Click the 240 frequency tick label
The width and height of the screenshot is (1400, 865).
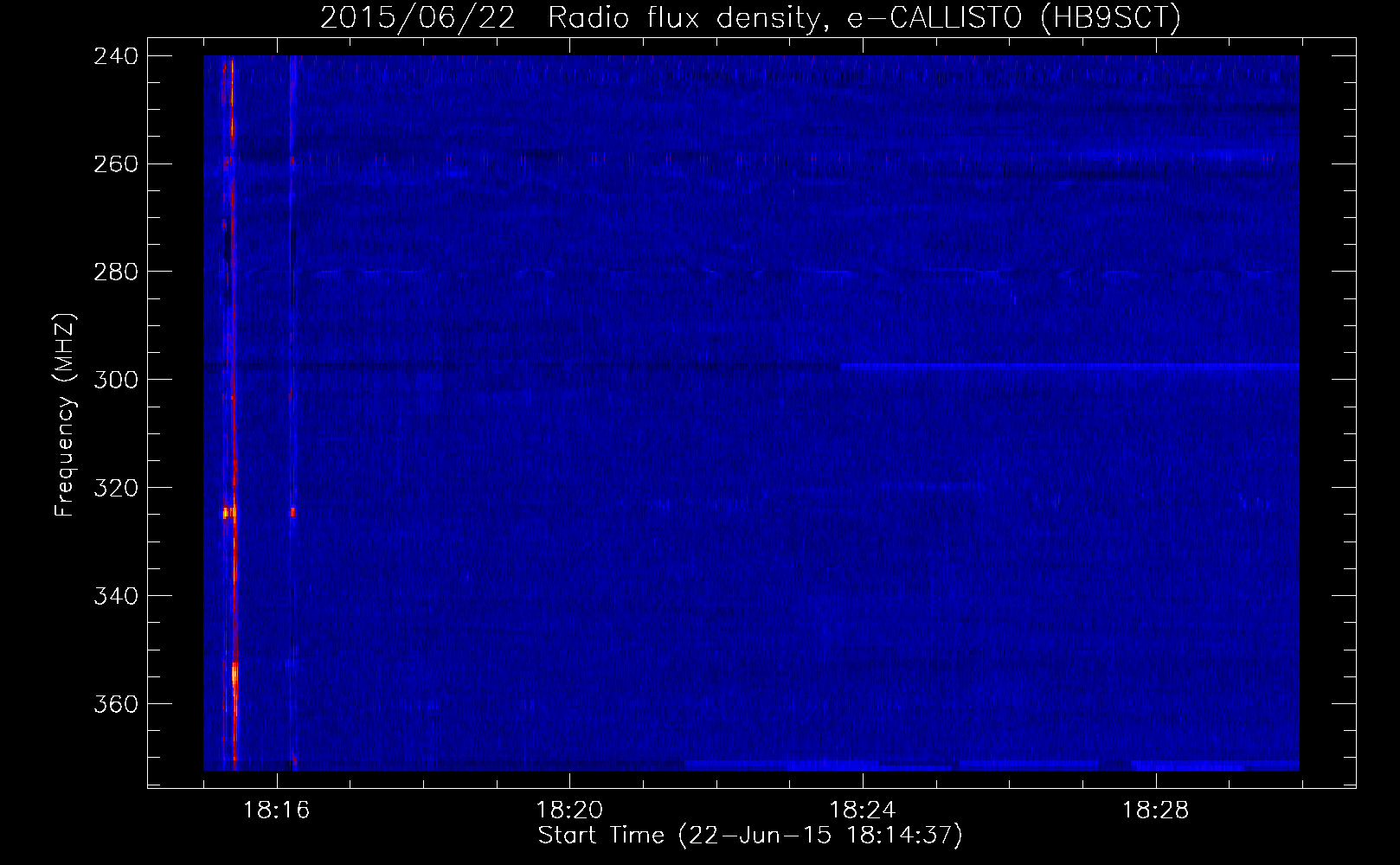pyautogui.click(x=116, y=56)
